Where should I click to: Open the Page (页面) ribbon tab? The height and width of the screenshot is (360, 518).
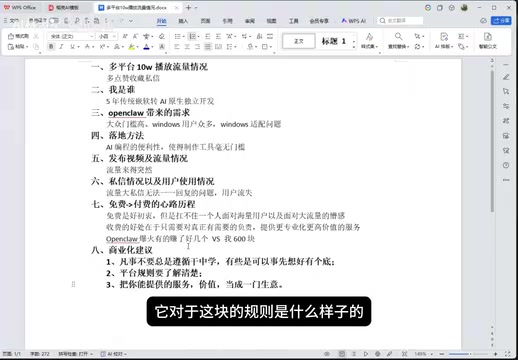(x=205, y=21)
